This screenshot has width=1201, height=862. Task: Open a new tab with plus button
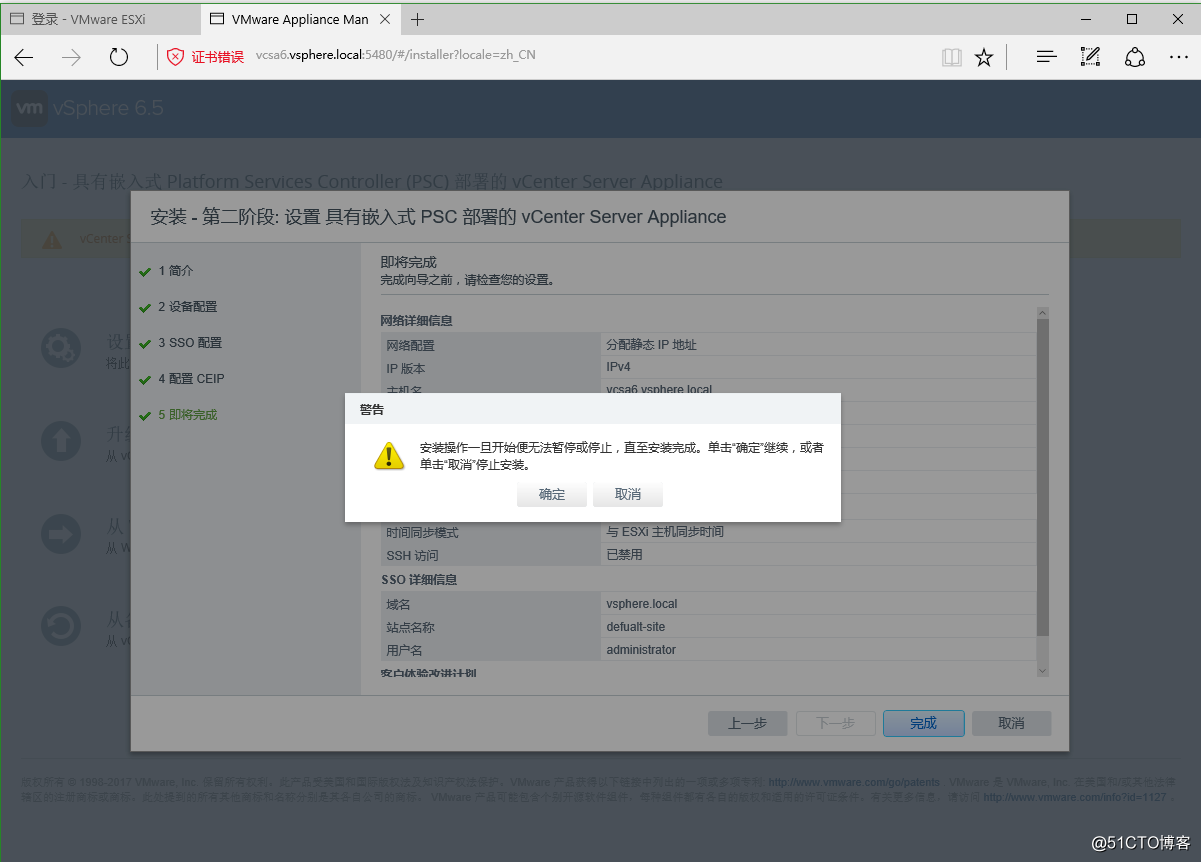click(x=418, y=19)
